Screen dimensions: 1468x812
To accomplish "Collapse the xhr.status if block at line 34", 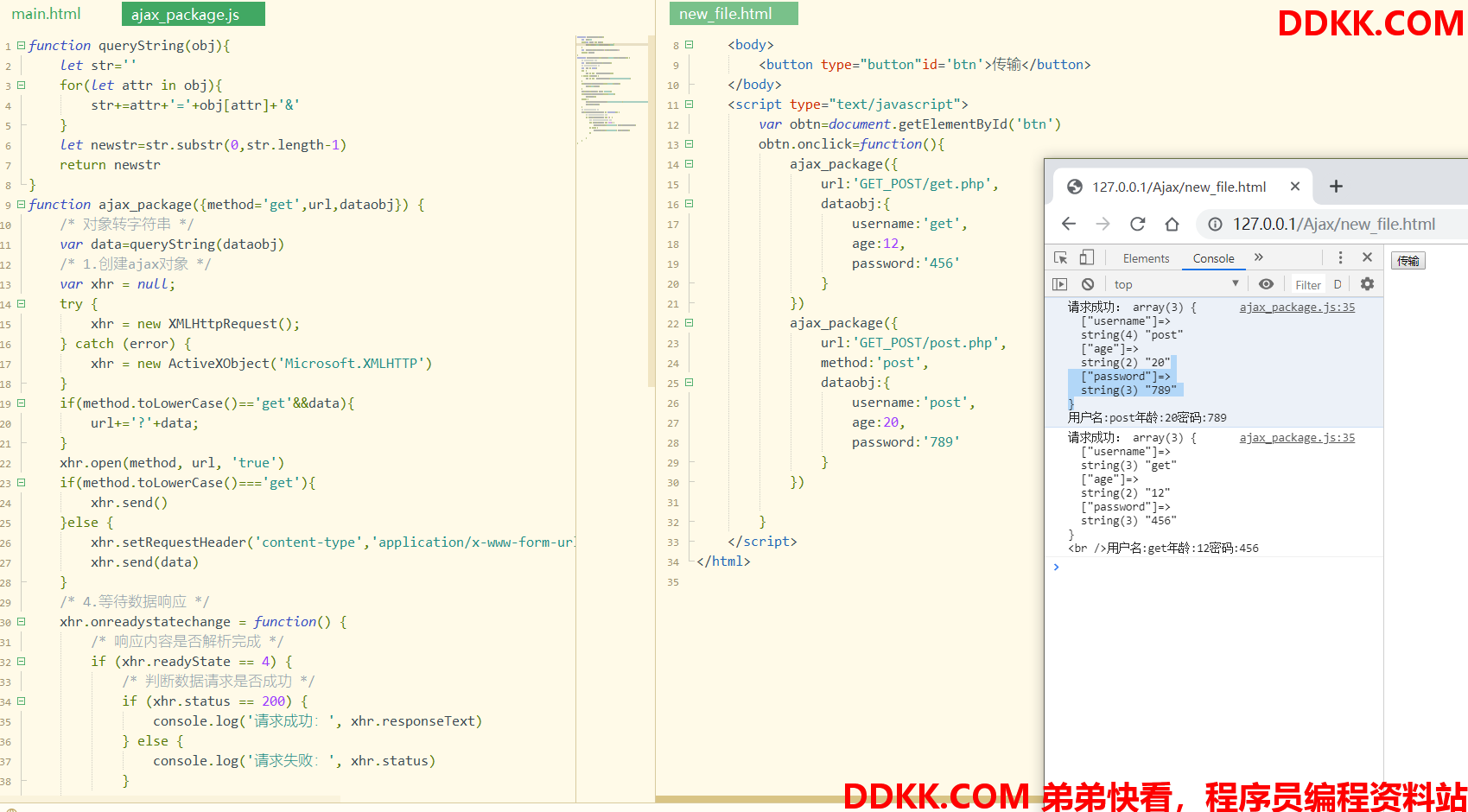I will point(21,701).
